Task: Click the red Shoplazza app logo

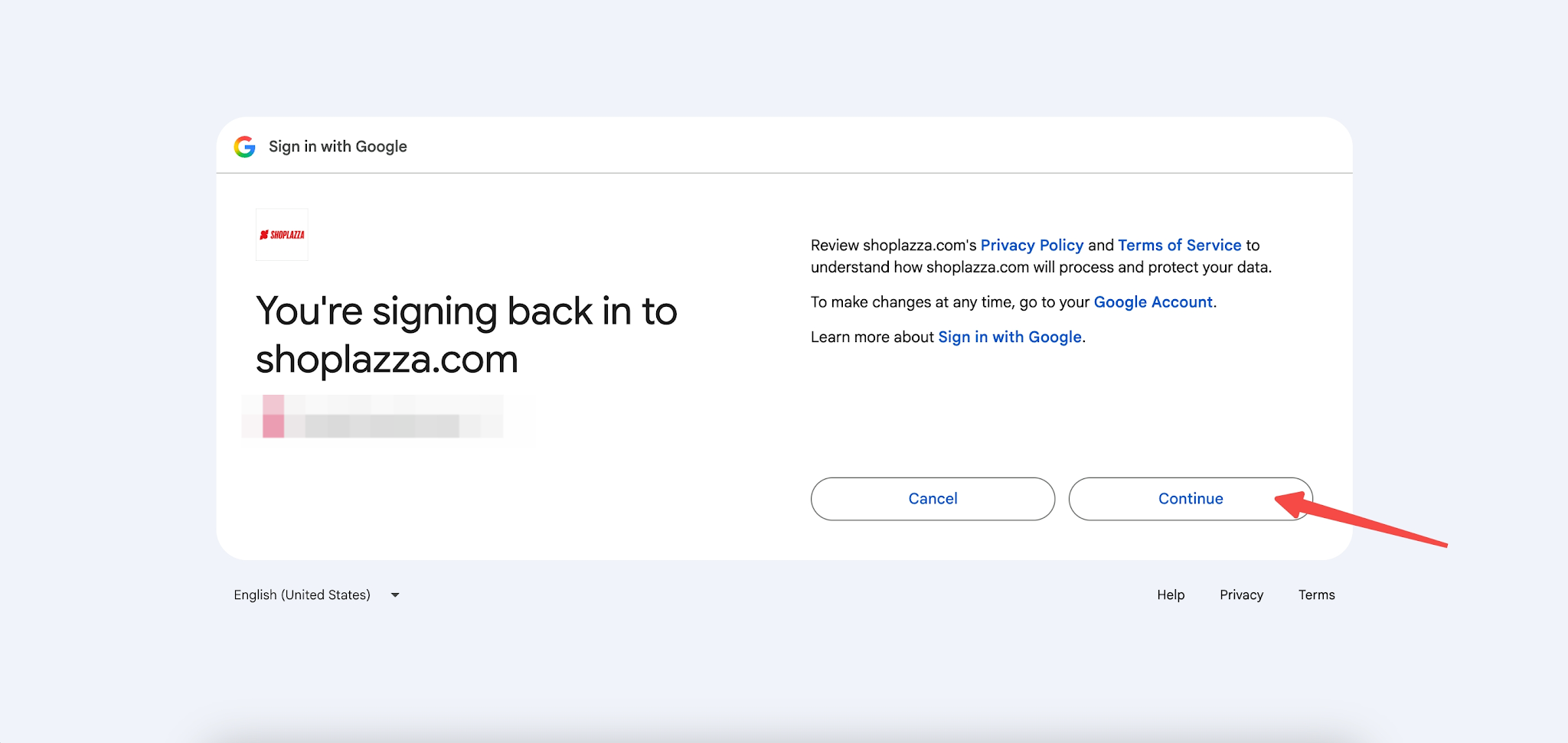Action: click(282, 235)
